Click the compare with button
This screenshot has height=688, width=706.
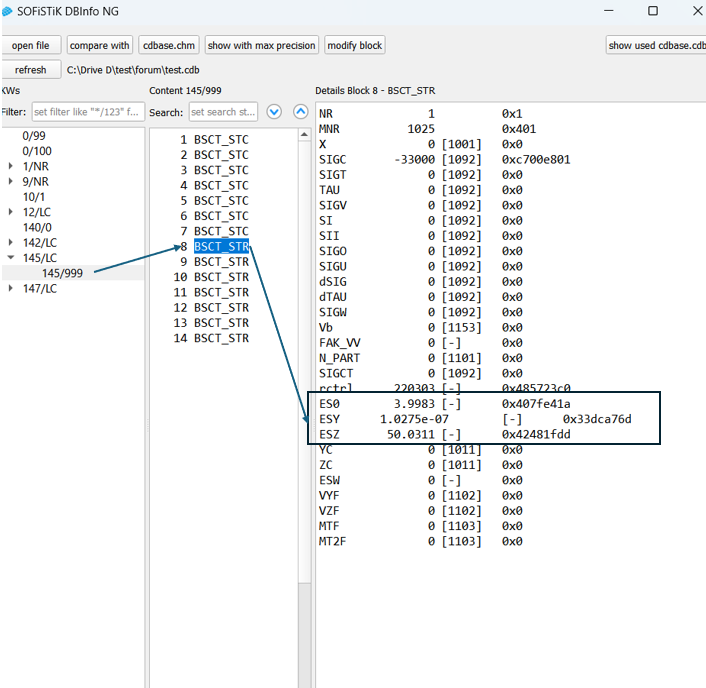[100, 45]
